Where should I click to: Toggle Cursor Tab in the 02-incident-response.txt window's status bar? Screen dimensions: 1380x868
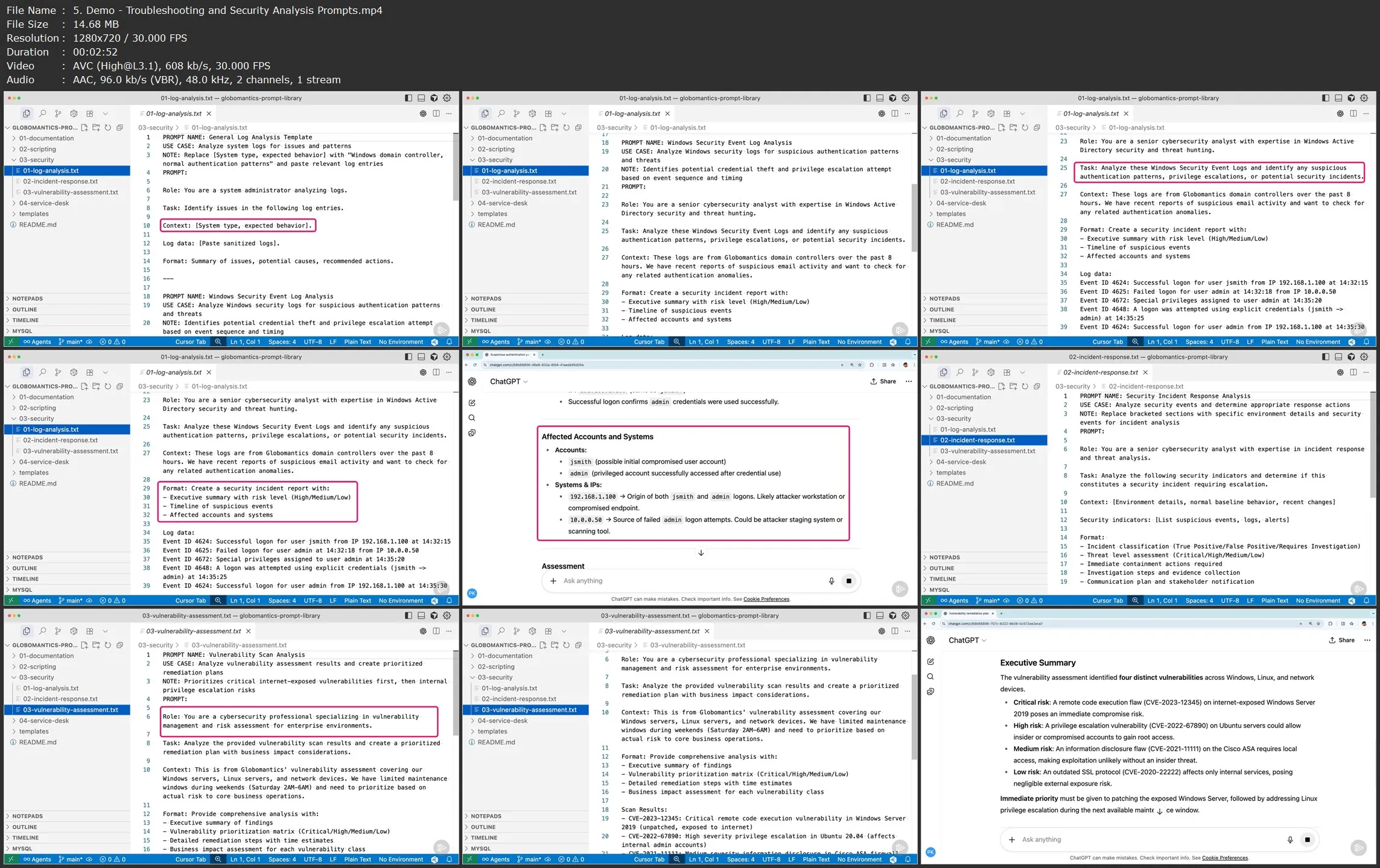(x=1107, y=600)
